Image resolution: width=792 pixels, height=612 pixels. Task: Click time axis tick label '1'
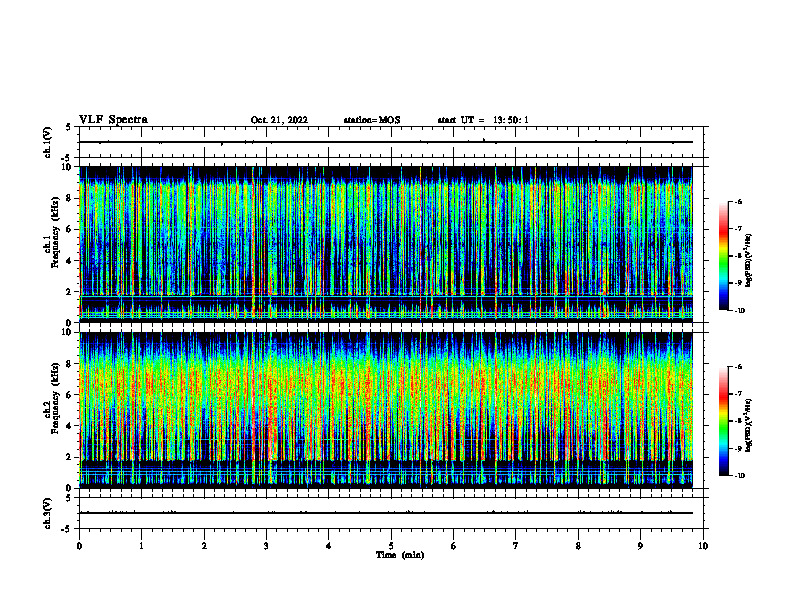[141, 546]
